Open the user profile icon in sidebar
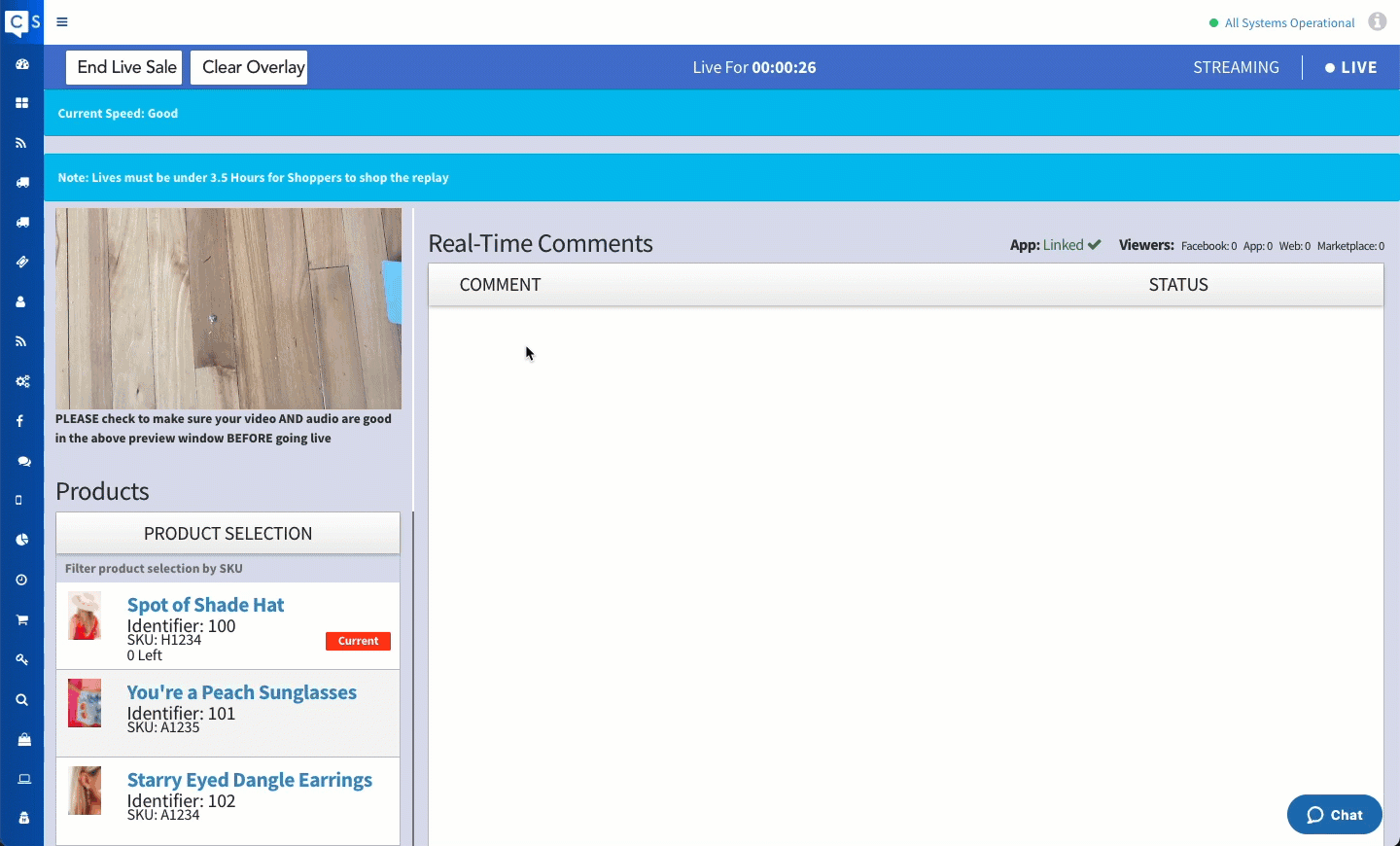Screen dimensions: 1400x846 (21, 302)
